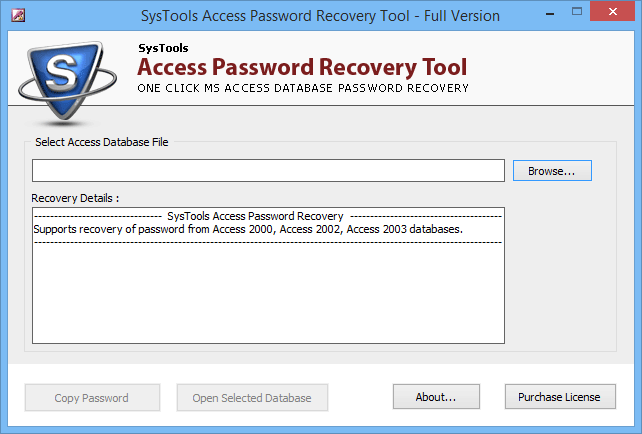Screen dimensions: 642x434
Task: Close the SysTools window
Action: tap(612, 11)
